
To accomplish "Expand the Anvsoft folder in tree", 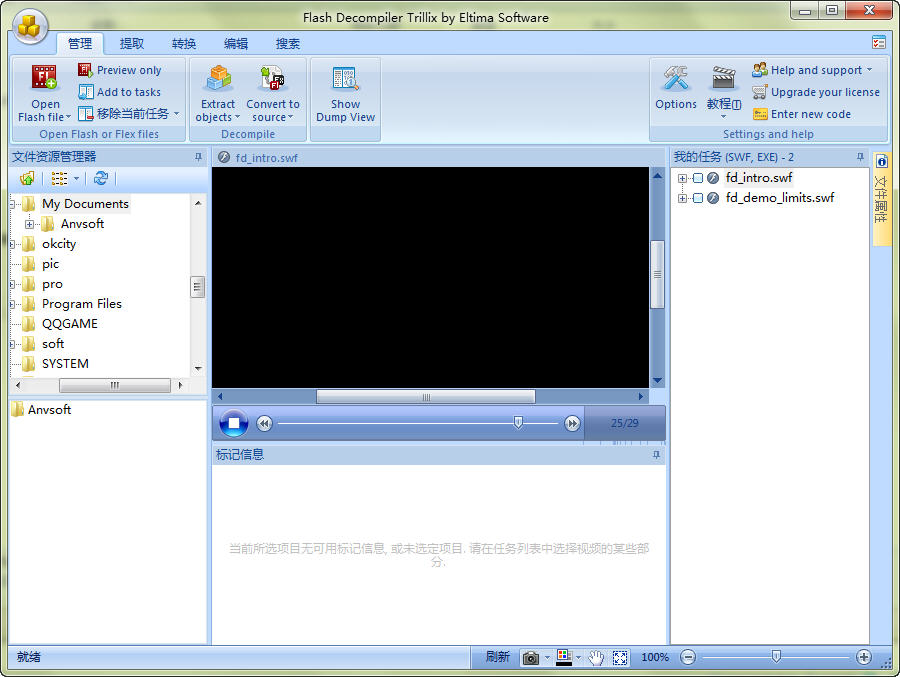I will (x=30, y=224).
